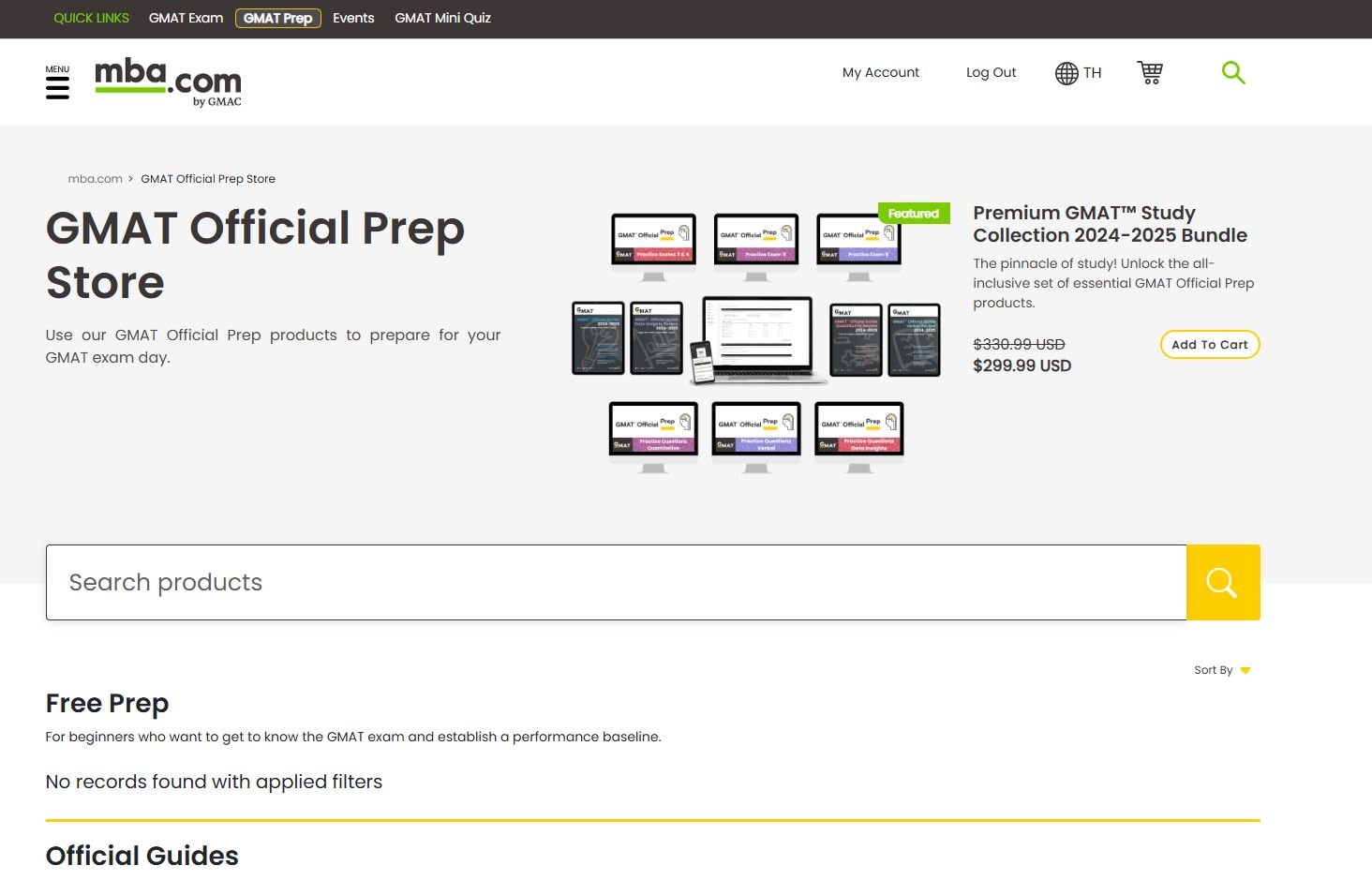Open Premium GMAT Study Collection title link
Viewport: 1372px width, 880px height.
point(1110,224)
